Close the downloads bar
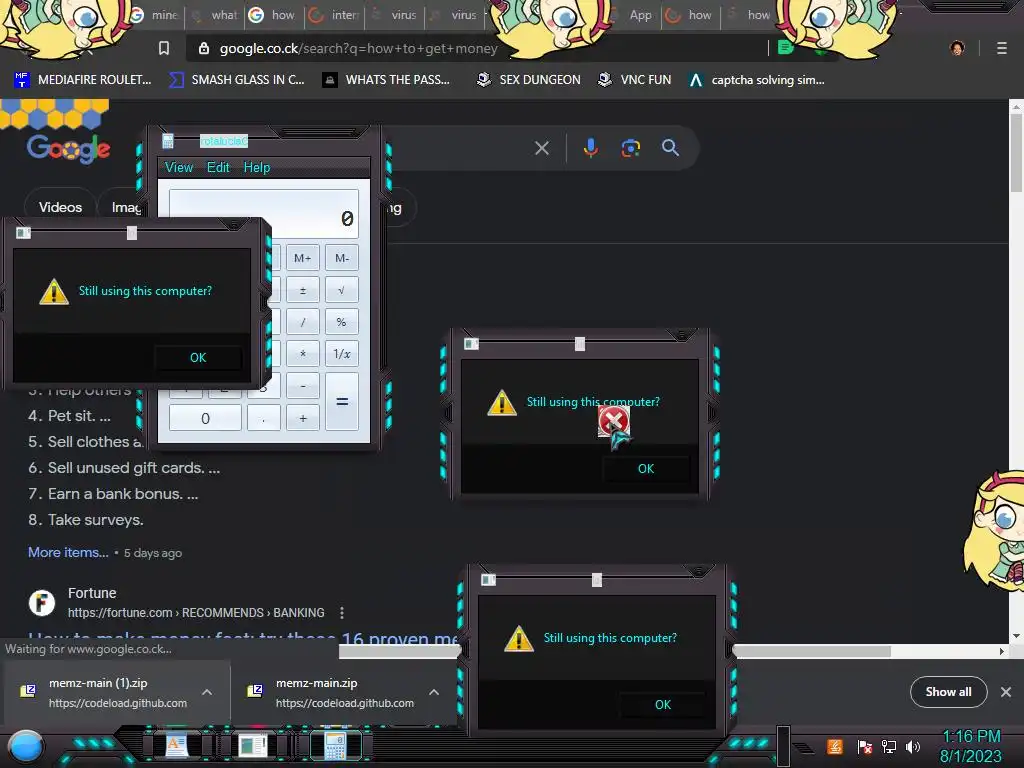The height and width of the screenshot is (768, 1024). tap(1006, 692)
